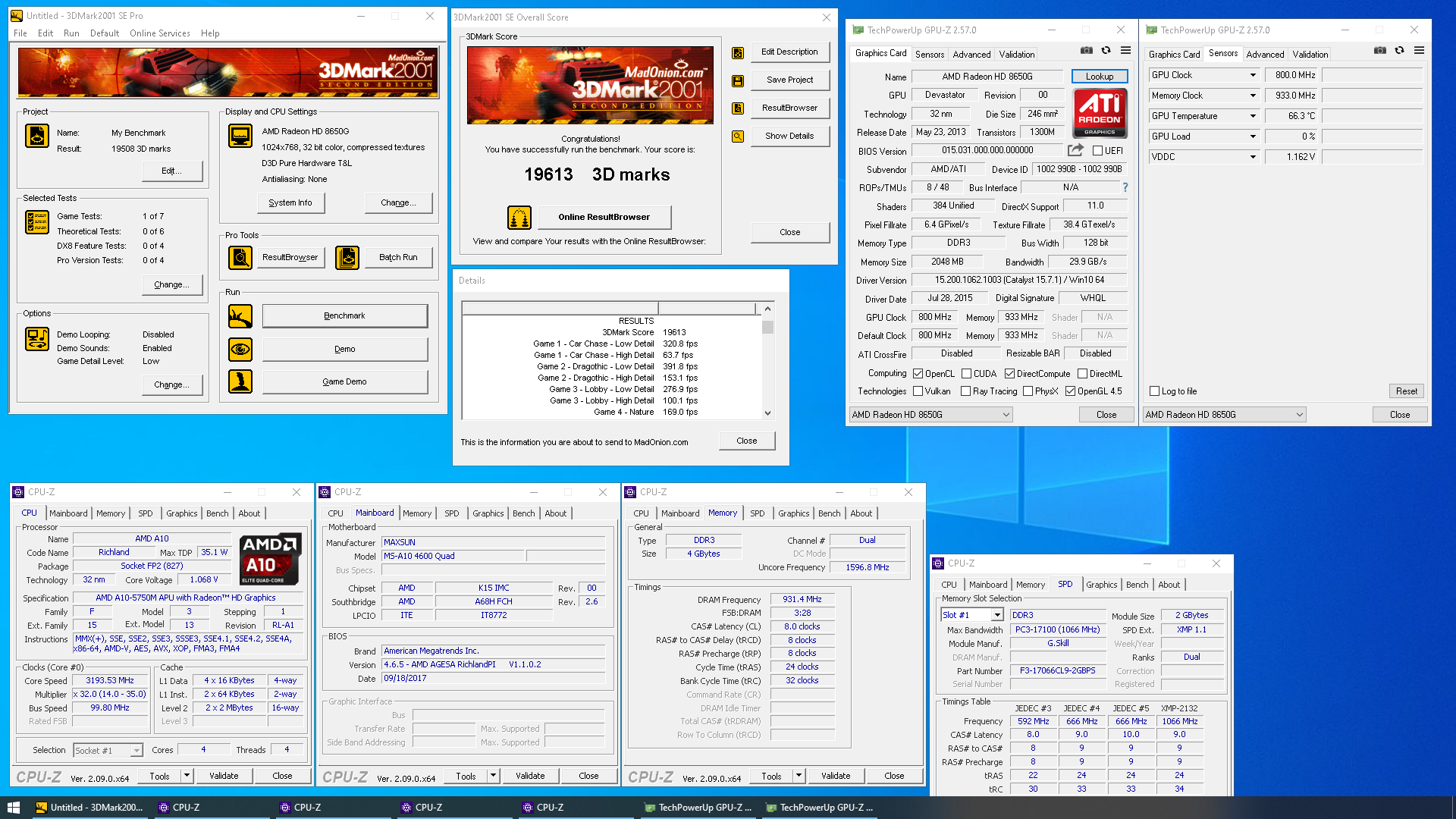Open the Windows Start menu
The width and height of the screenshot is (1456, 819).
(x=13, y=808)
